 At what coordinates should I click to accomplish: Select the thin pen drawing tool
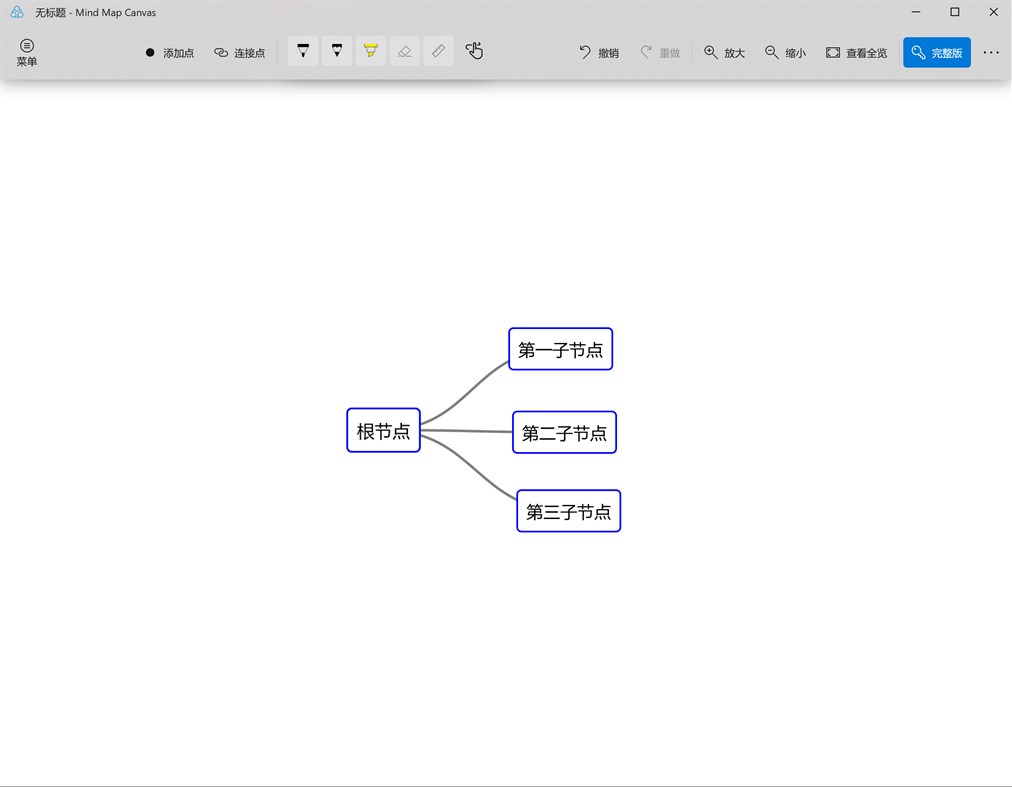303,51
